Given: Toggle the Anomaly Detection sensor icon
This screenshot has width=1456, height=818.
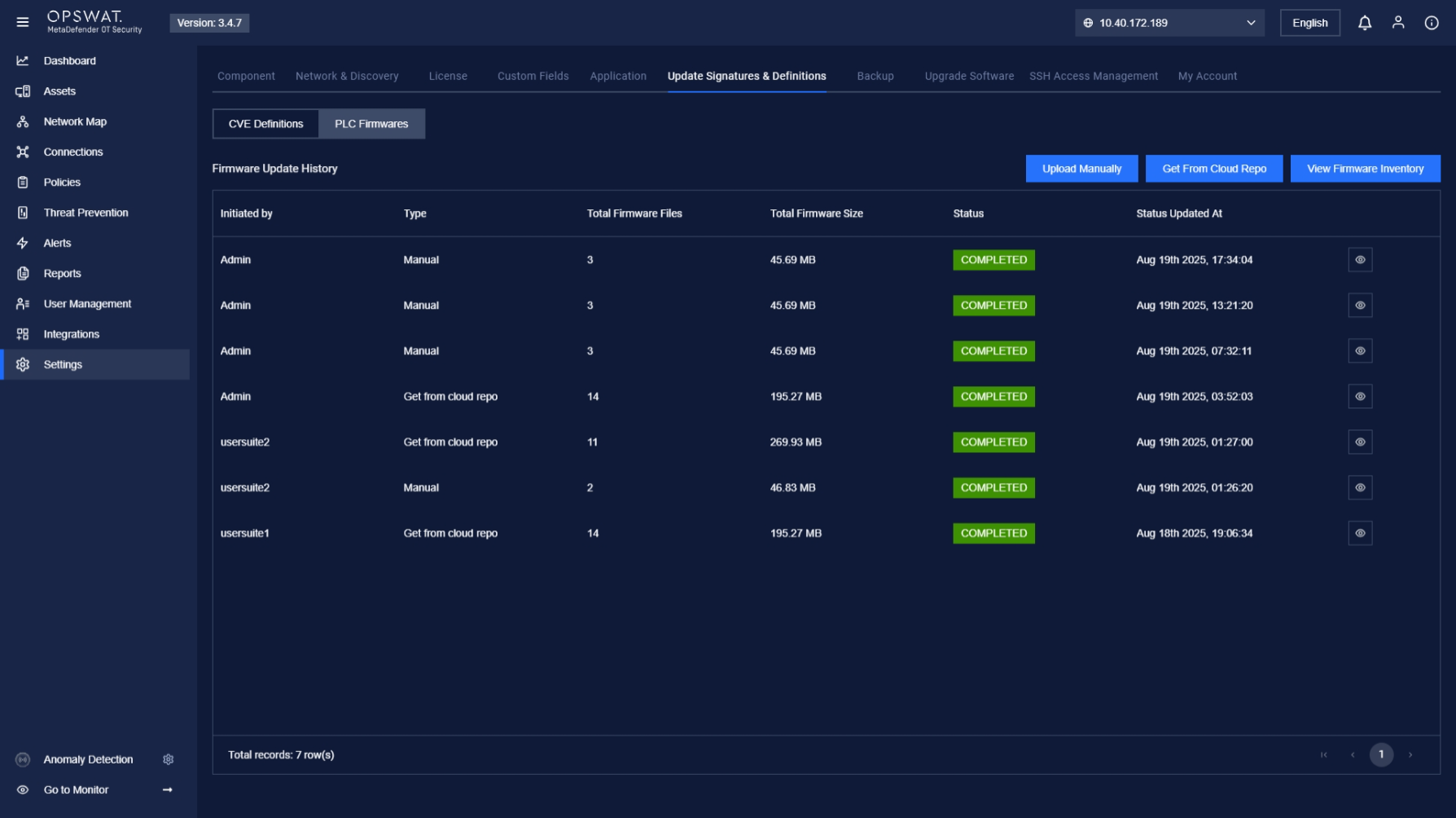Looking at the screenshot, I should pyautogui.click(x=23, y=759).
